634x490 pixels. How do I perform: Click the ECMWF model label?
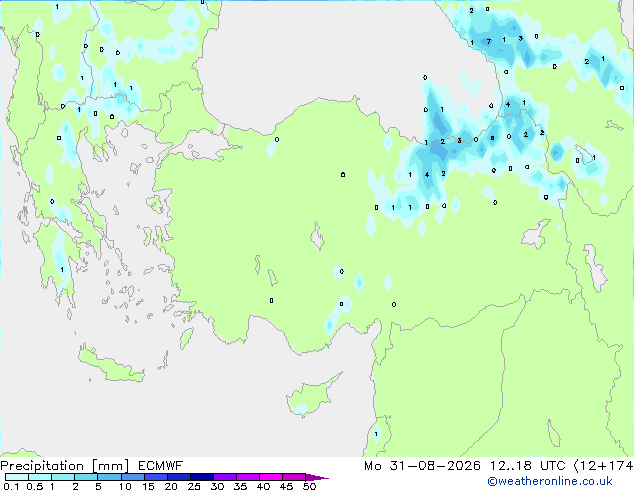(161, 466)
